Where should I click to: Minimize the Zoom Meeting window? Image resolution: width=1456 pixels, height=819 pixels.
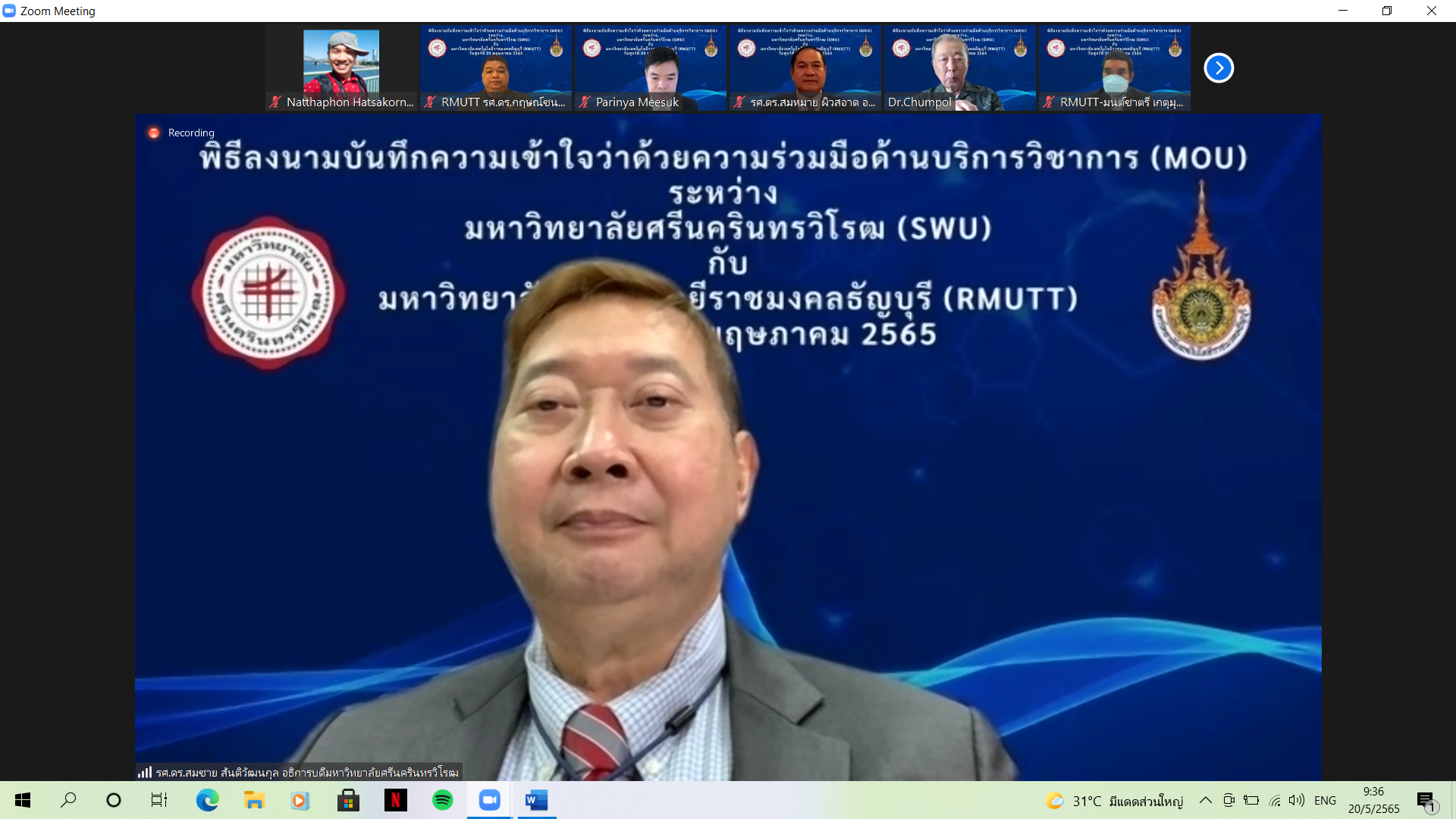pos(1343,11)
